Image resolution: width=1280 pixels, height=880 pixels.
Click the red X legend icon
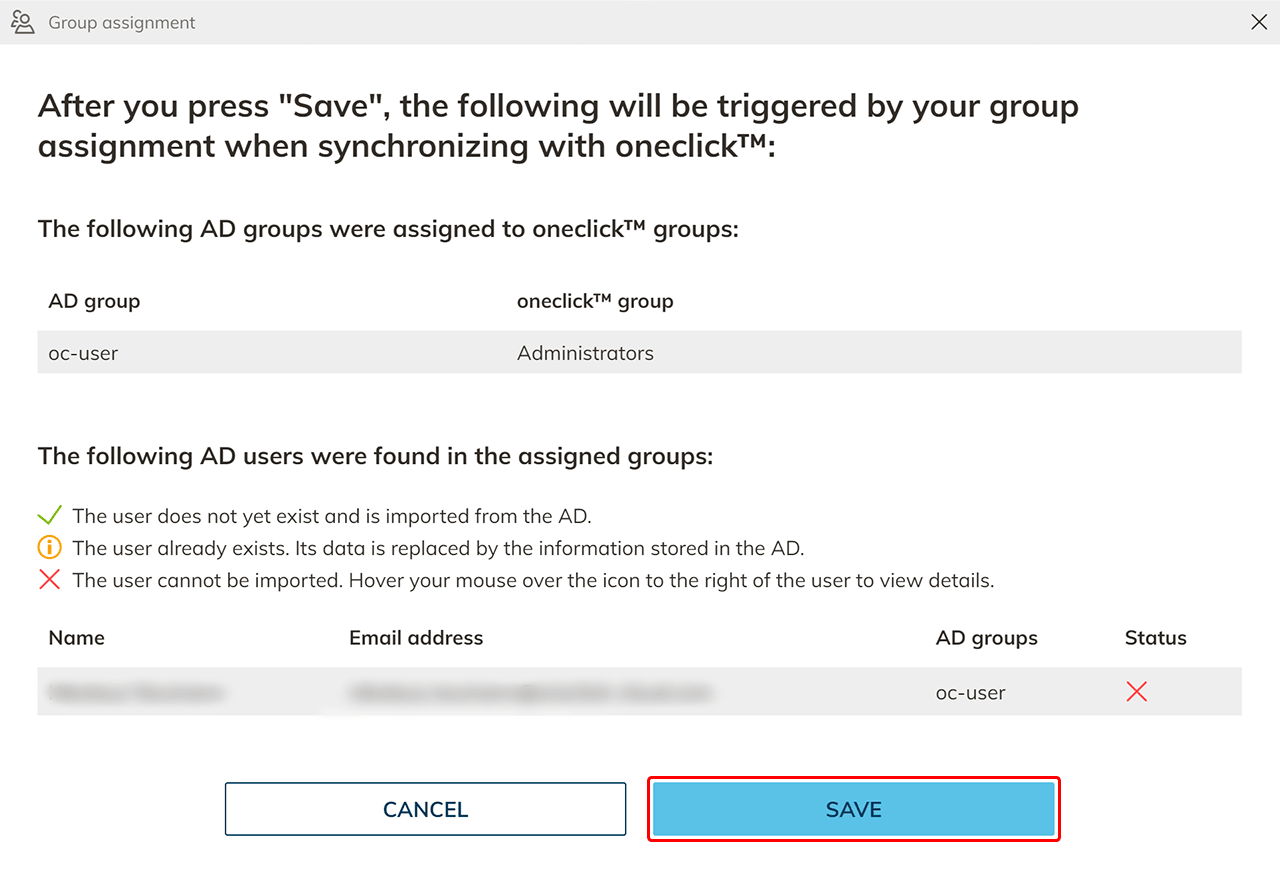pos(49,580)
